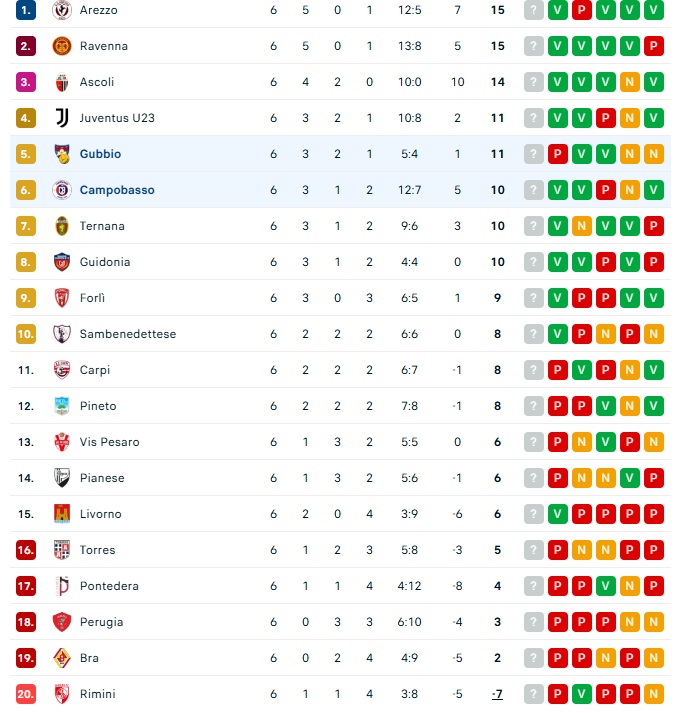This screenshot has height=713, width=678.
Task: Click the Vis Pesaro team name
Action: click(x=110, y=442)
